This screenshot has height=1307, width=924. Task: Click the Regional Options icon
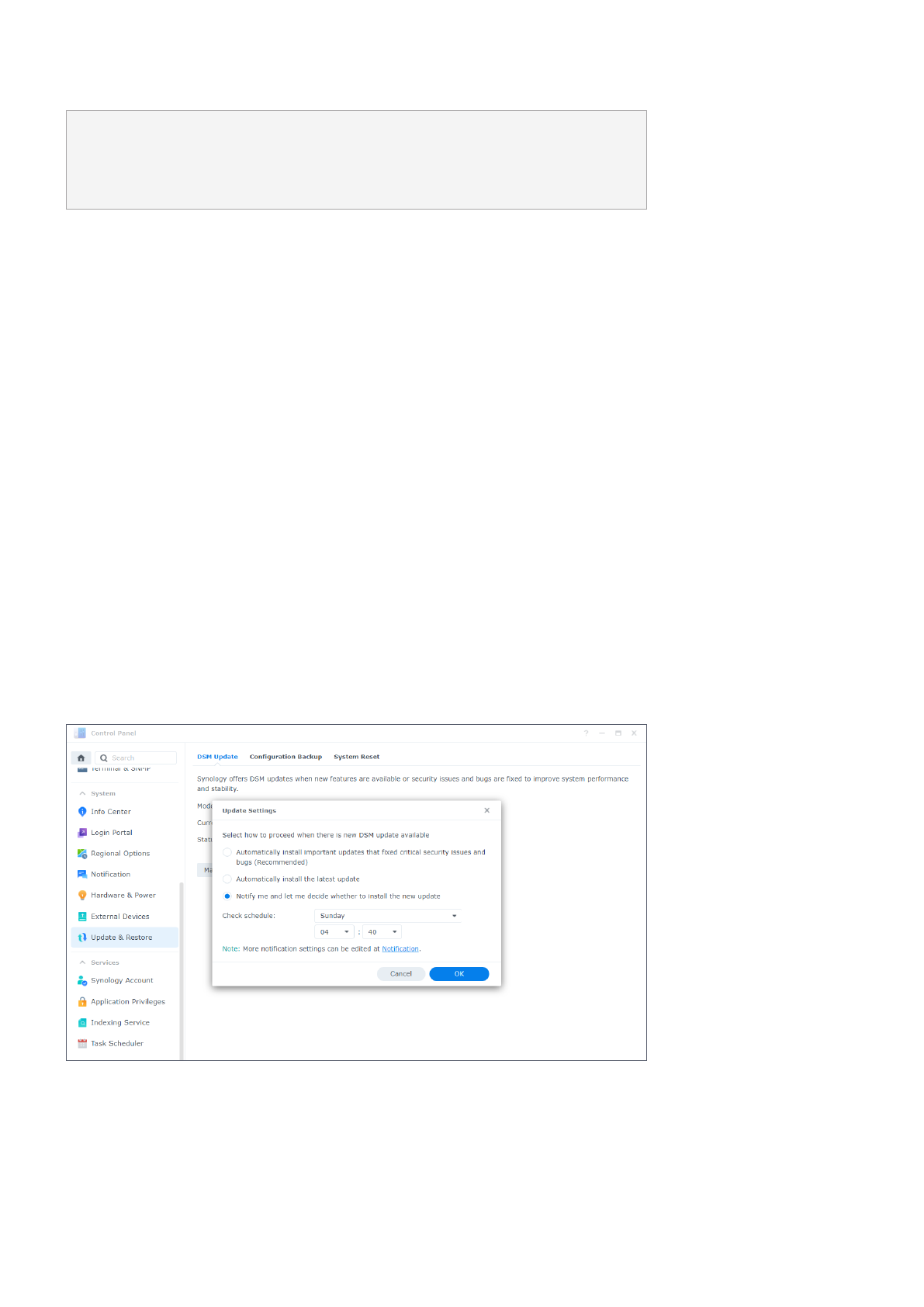[82, 854]
